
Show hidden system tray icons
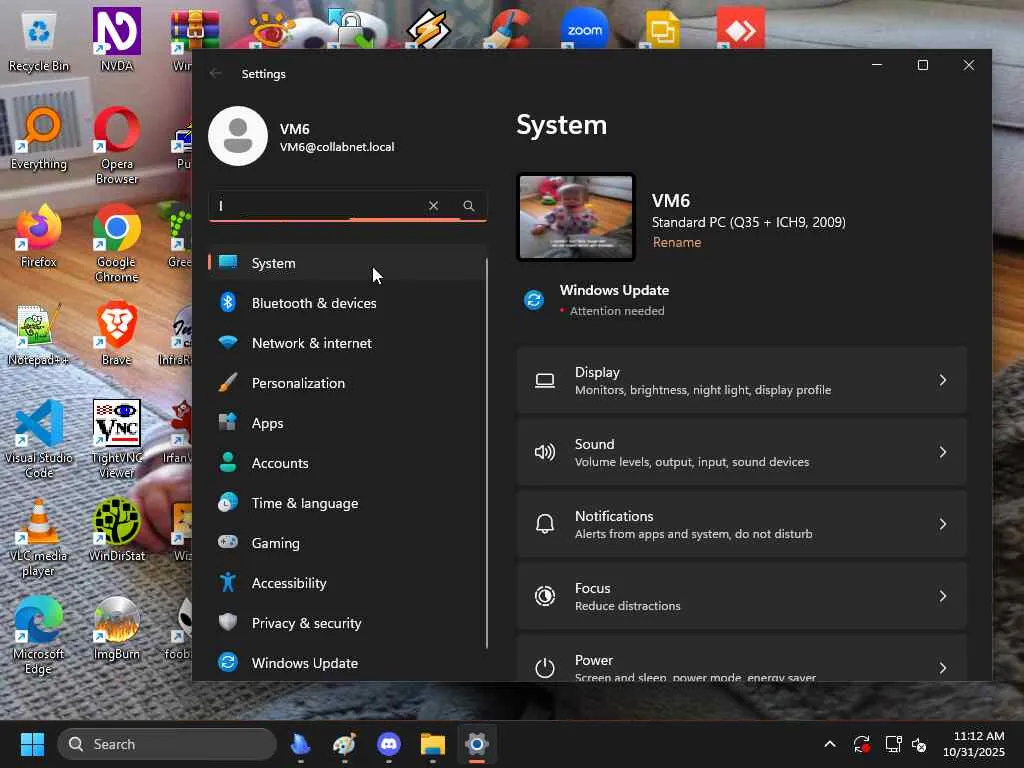(x=829, y=744)
